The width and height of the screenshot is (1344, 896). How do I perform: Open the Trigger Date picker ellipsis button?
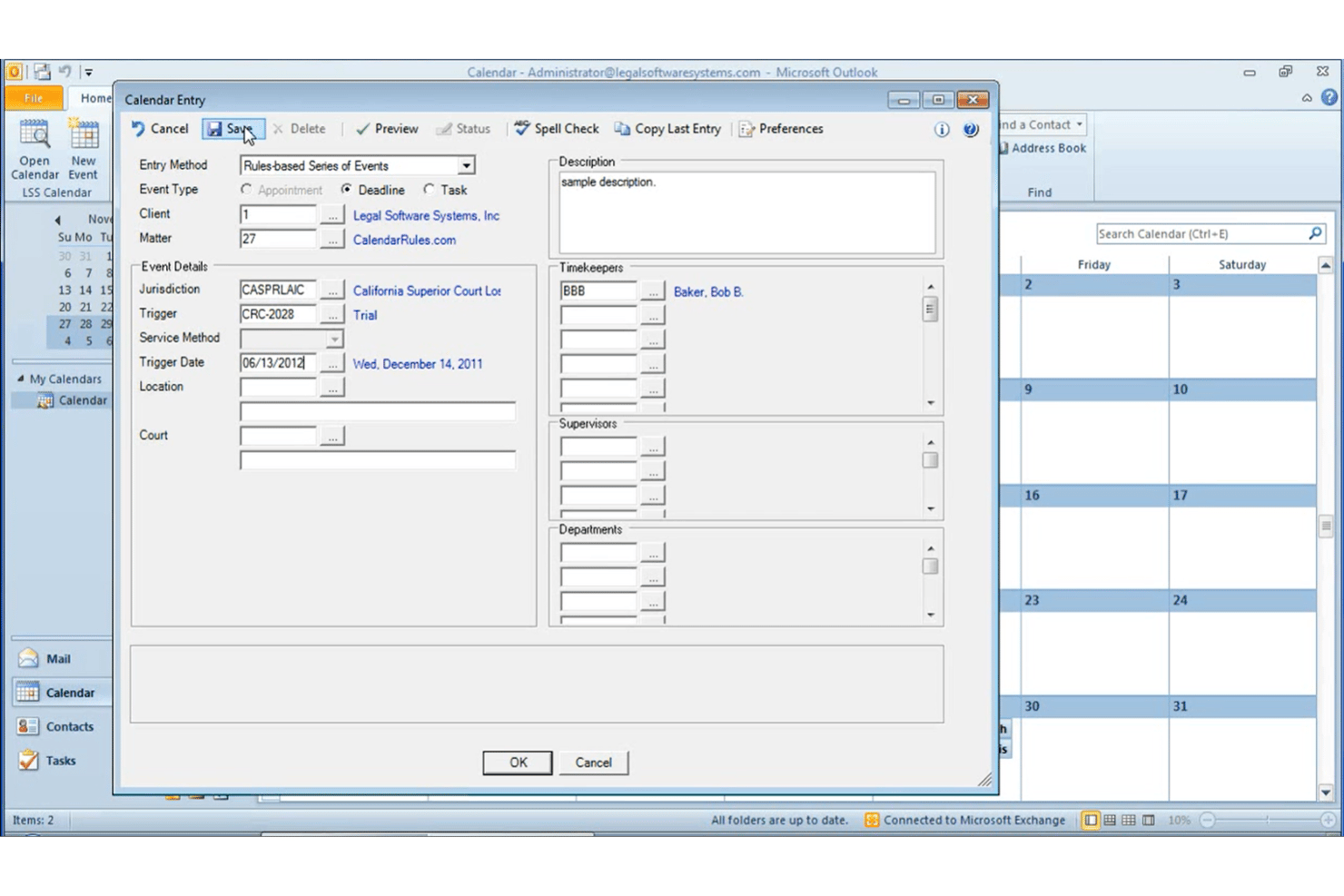pyautogui.click(x=332, y=363)
